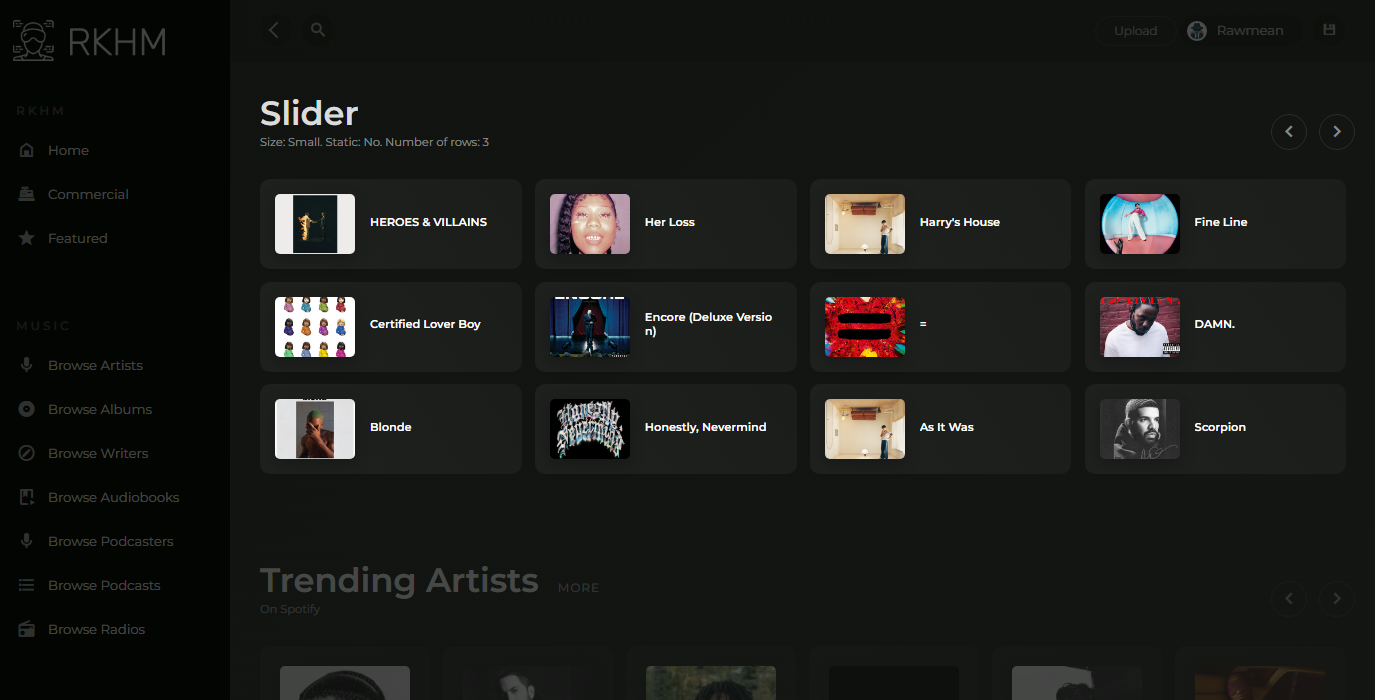Go to Browse Albums
1375x700 pixels.
tap(100, 409)
